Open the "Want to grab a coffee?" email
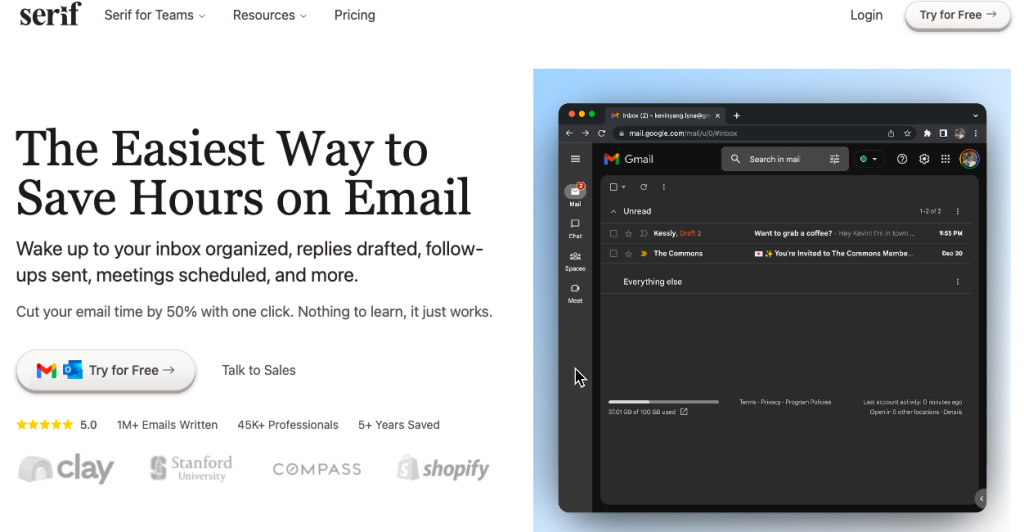The image size is (1024, 532). 793,233
